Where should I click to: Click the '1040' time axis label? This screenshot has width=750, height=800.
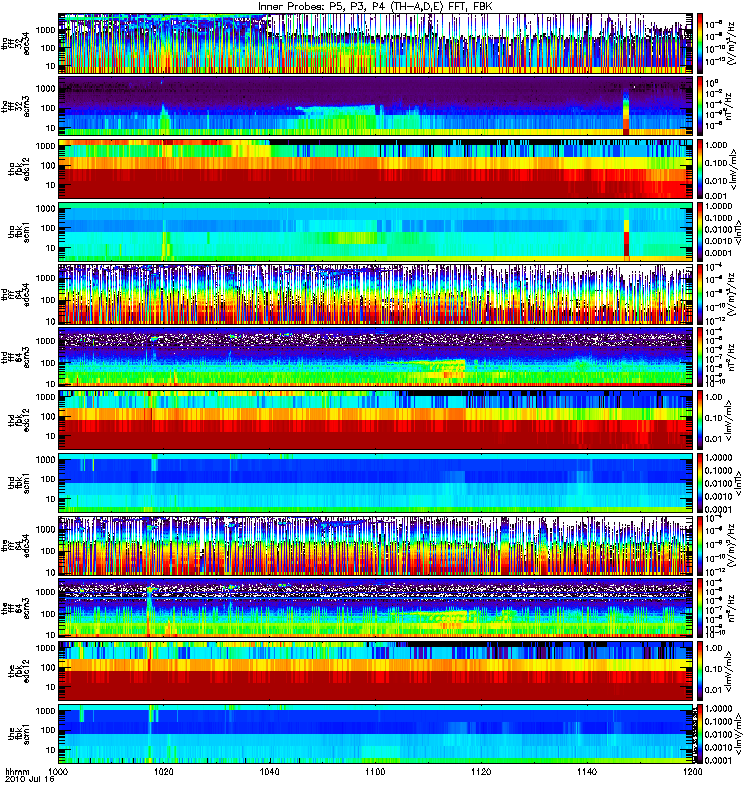pos(269,772)
